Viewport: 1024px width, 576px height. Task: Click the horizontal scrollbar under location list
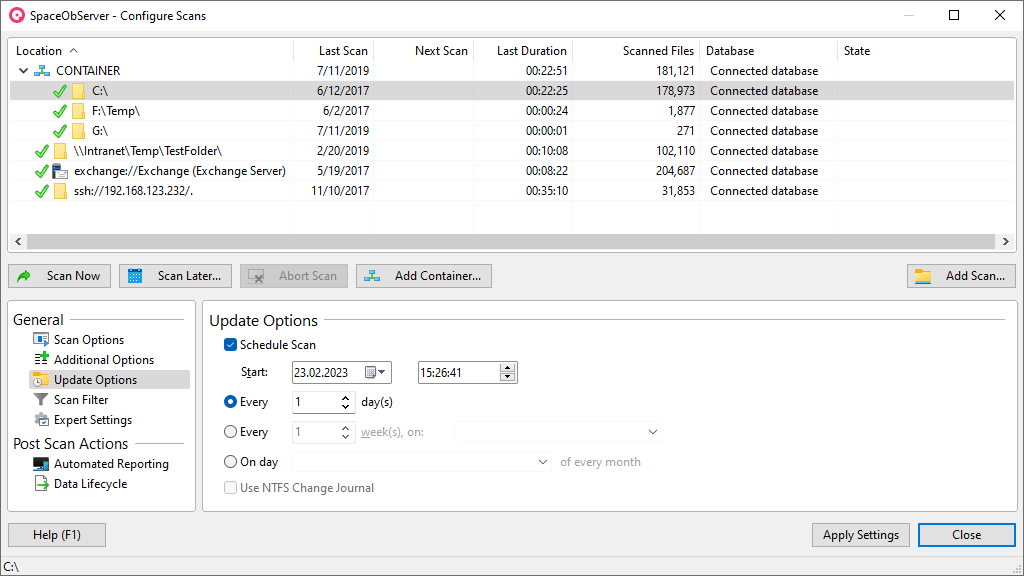click(510, 242)
